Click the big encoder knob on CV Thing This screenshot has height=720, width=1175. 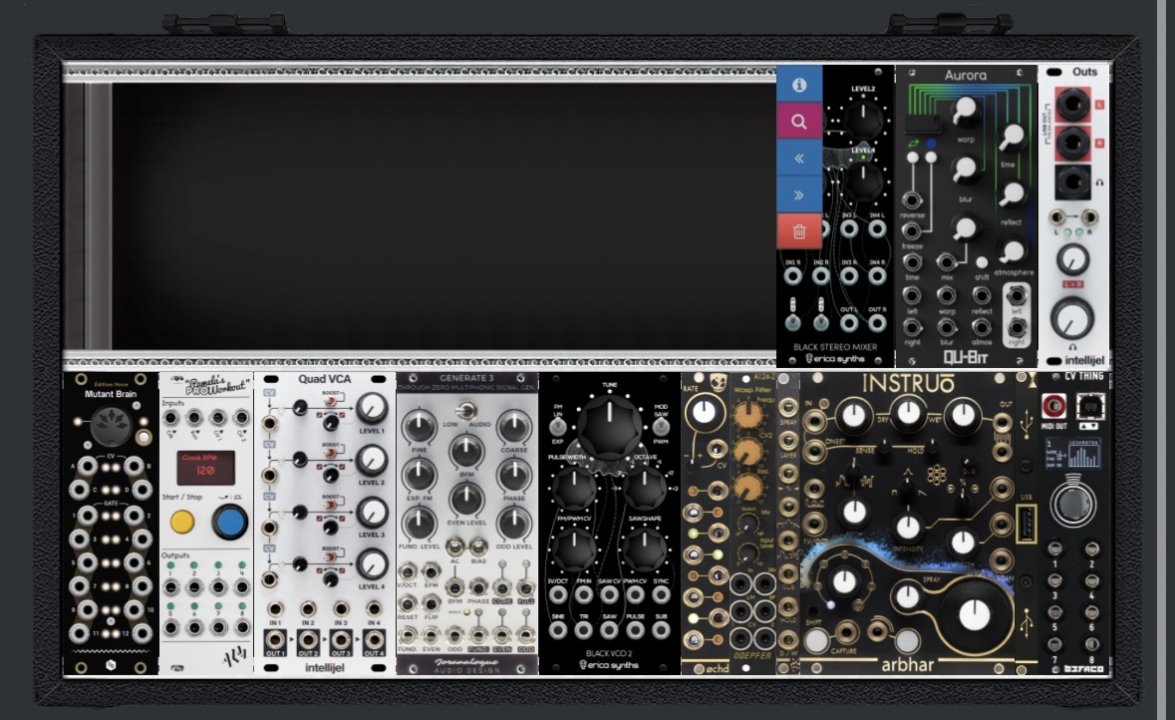click(1072, 505)
